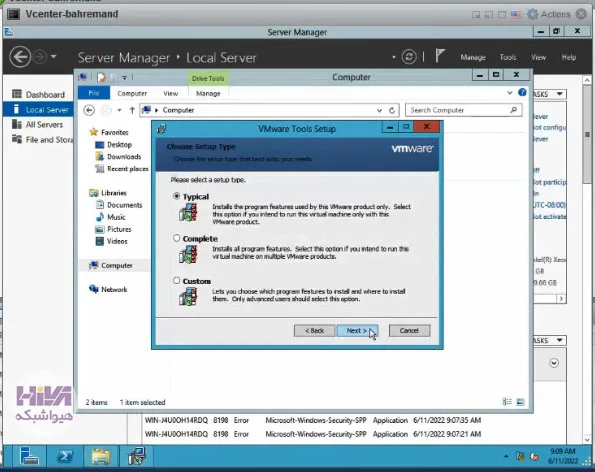Open the recent locations dropdown arrow

coord(119,110)
